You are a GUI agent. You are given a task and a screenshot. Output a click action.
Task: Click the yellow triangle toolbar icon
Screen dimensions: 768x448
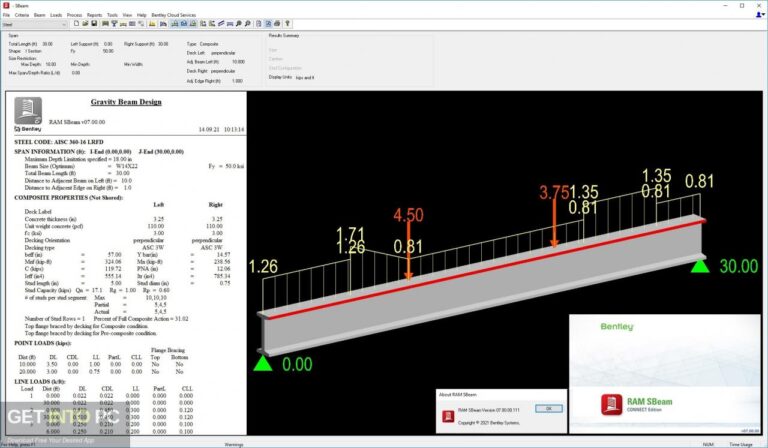click(152, 24)
